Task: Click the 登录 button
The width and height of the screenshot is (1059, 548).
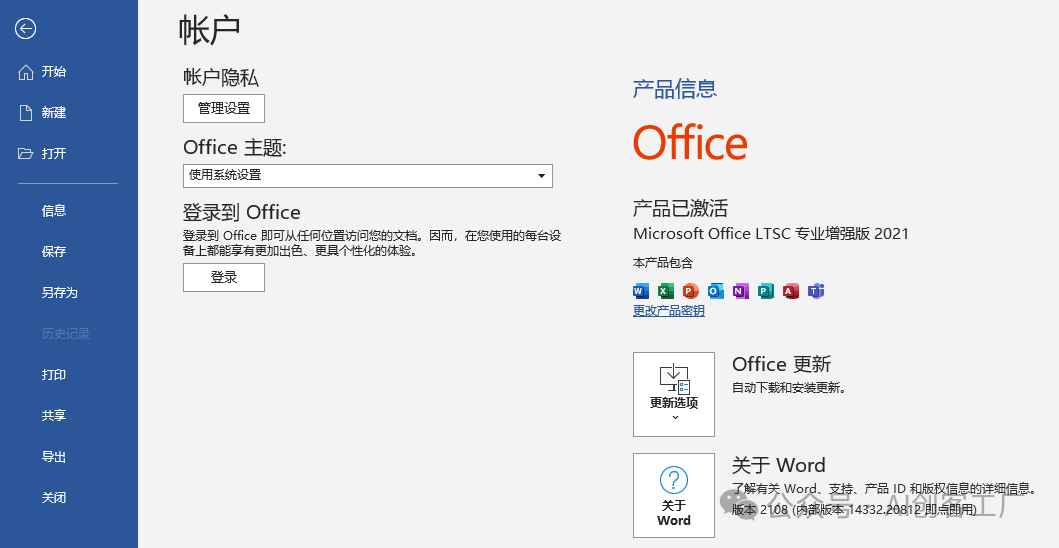Action: pyautogui.click(x=224, y=277)
